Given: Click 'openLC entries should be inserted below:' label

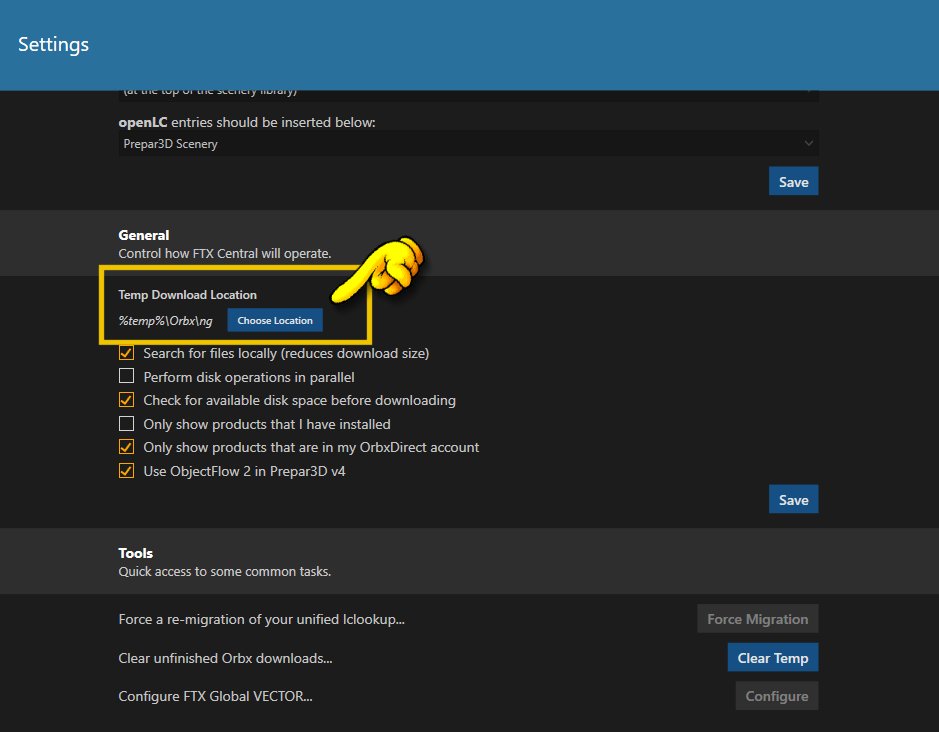Looking at the screenshot, I should (247, 122).
